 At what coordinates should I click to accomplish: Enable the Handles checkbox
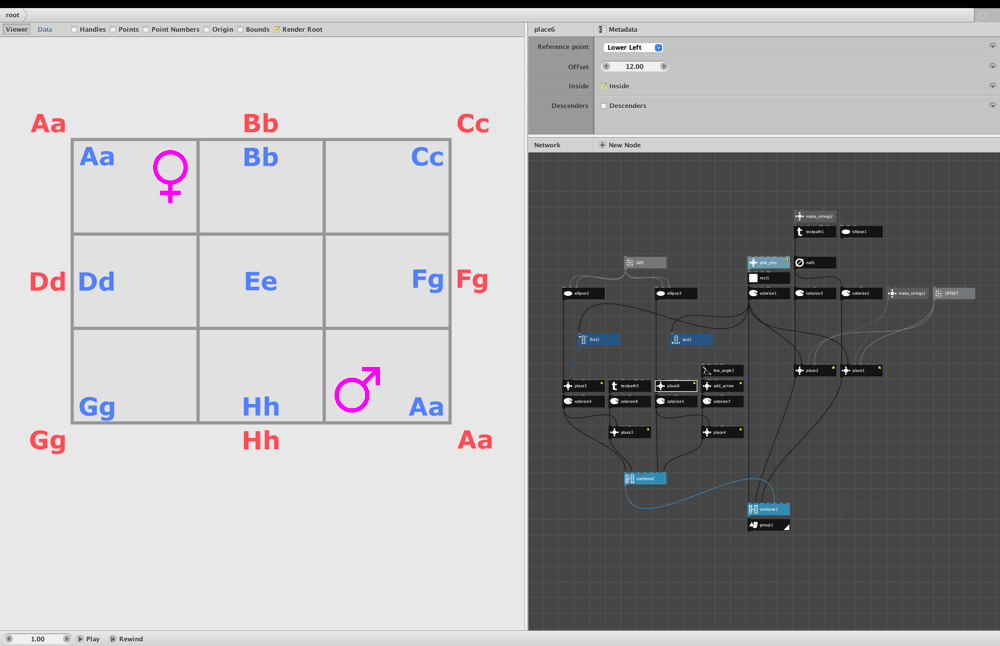click(x=74, y=29)
